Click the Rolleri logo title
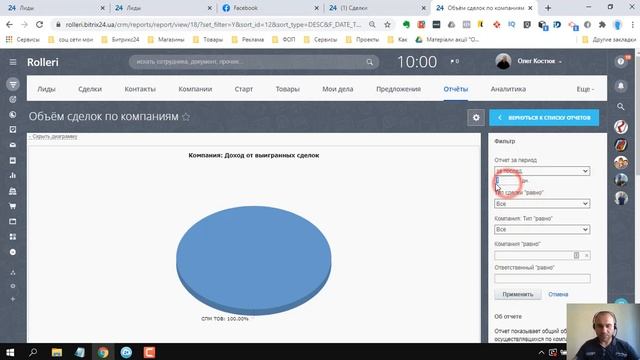This screenshot has width=640, height=360. pos(43,62)
